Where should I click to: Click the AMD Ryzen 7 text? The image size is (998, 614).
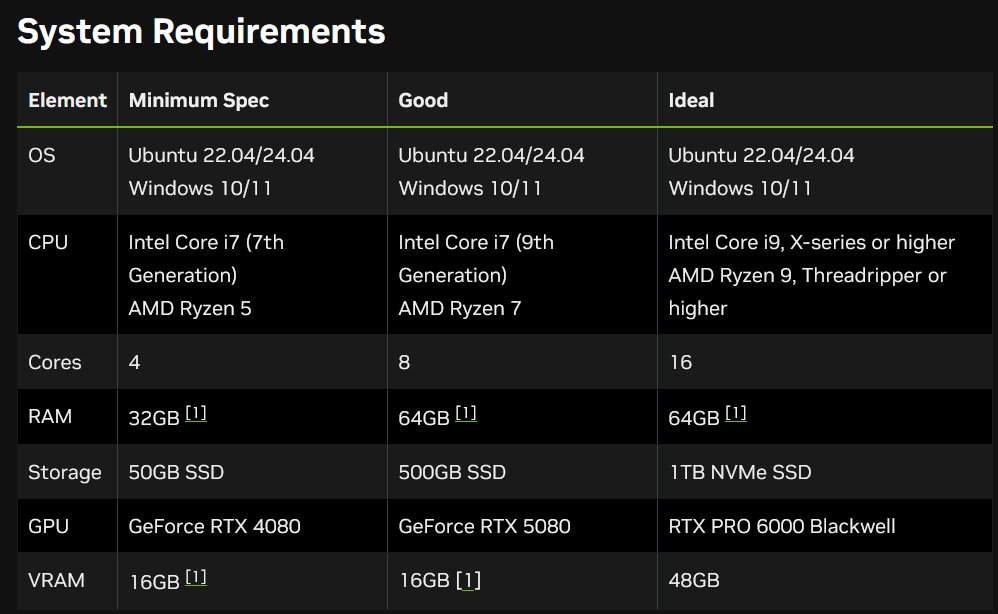(x=460, y=309)
